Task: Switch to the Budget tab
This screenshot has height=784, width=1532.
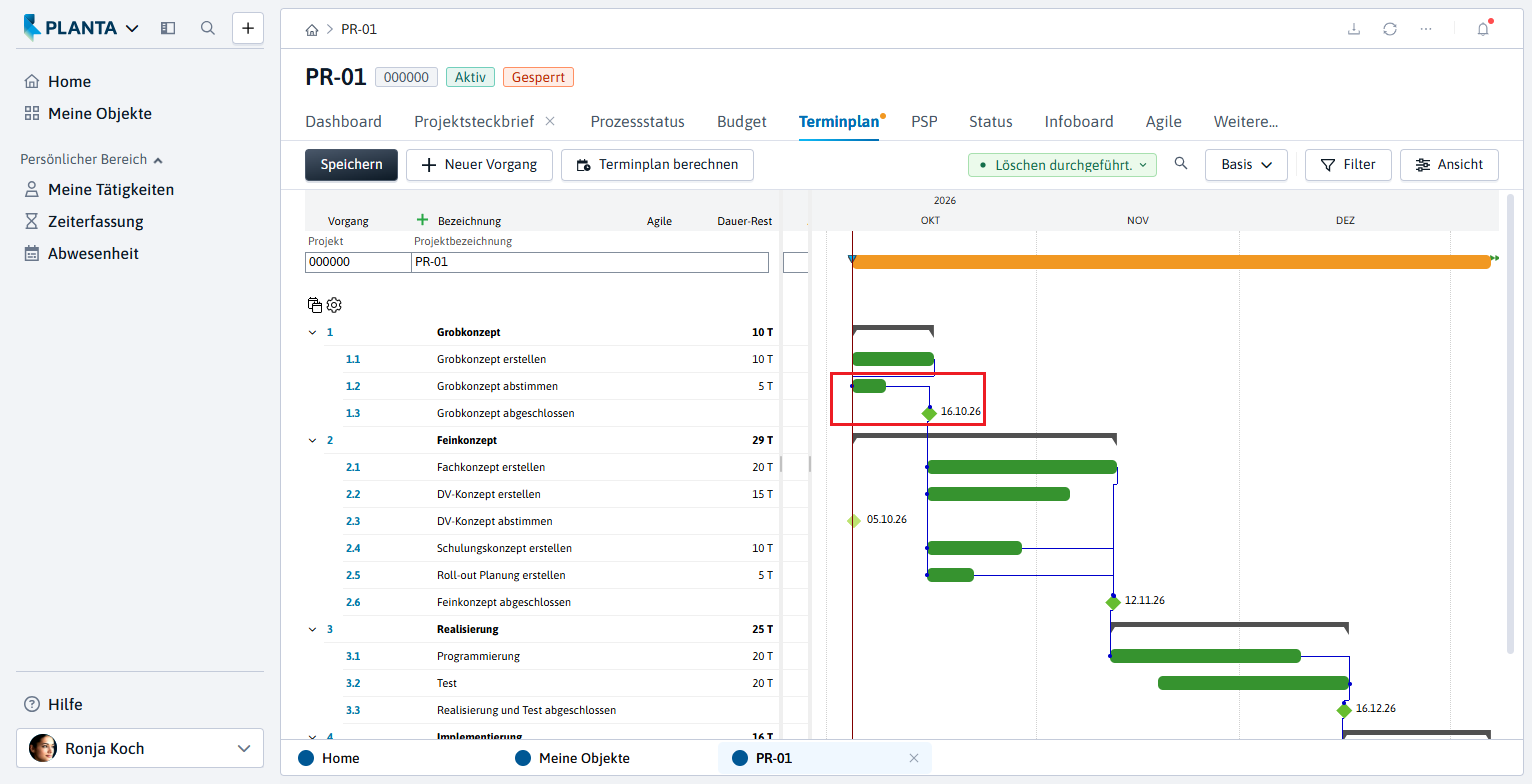Action: [x=742, y=121]
